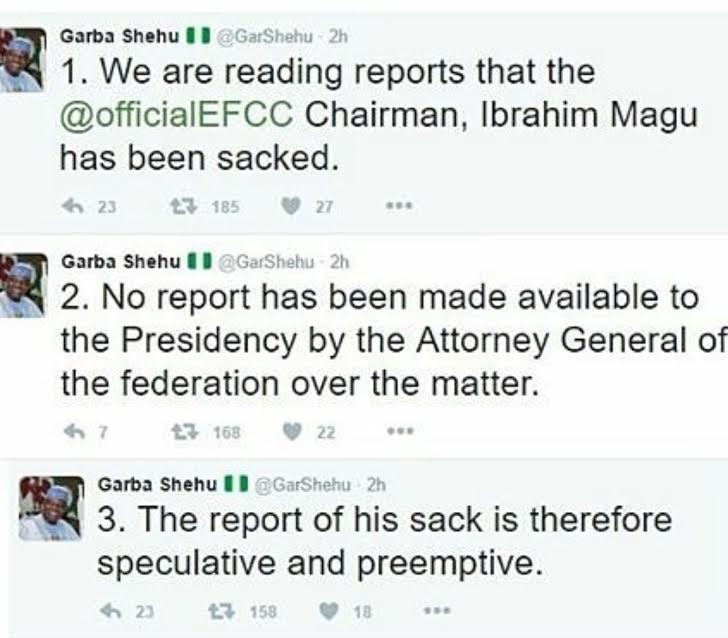This screenshot has width=728, height=638.
Task: Open Garba Shehu's name on first tweet
Action: tap(119, 36)
